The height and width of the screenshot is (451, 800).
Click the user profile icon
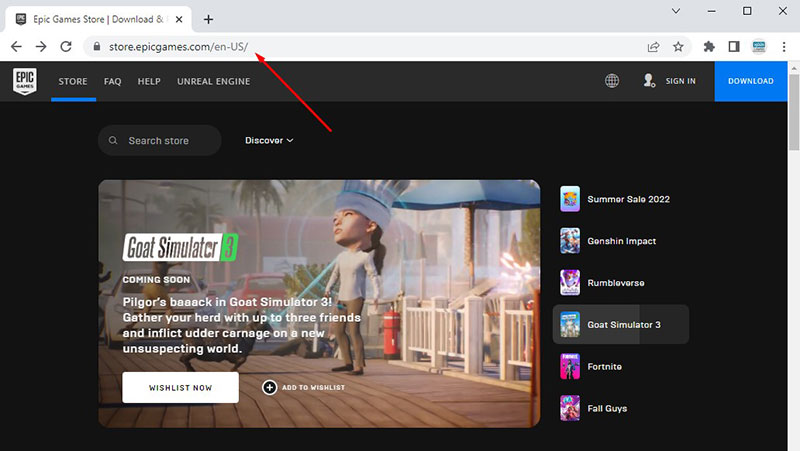pos(649,81)
